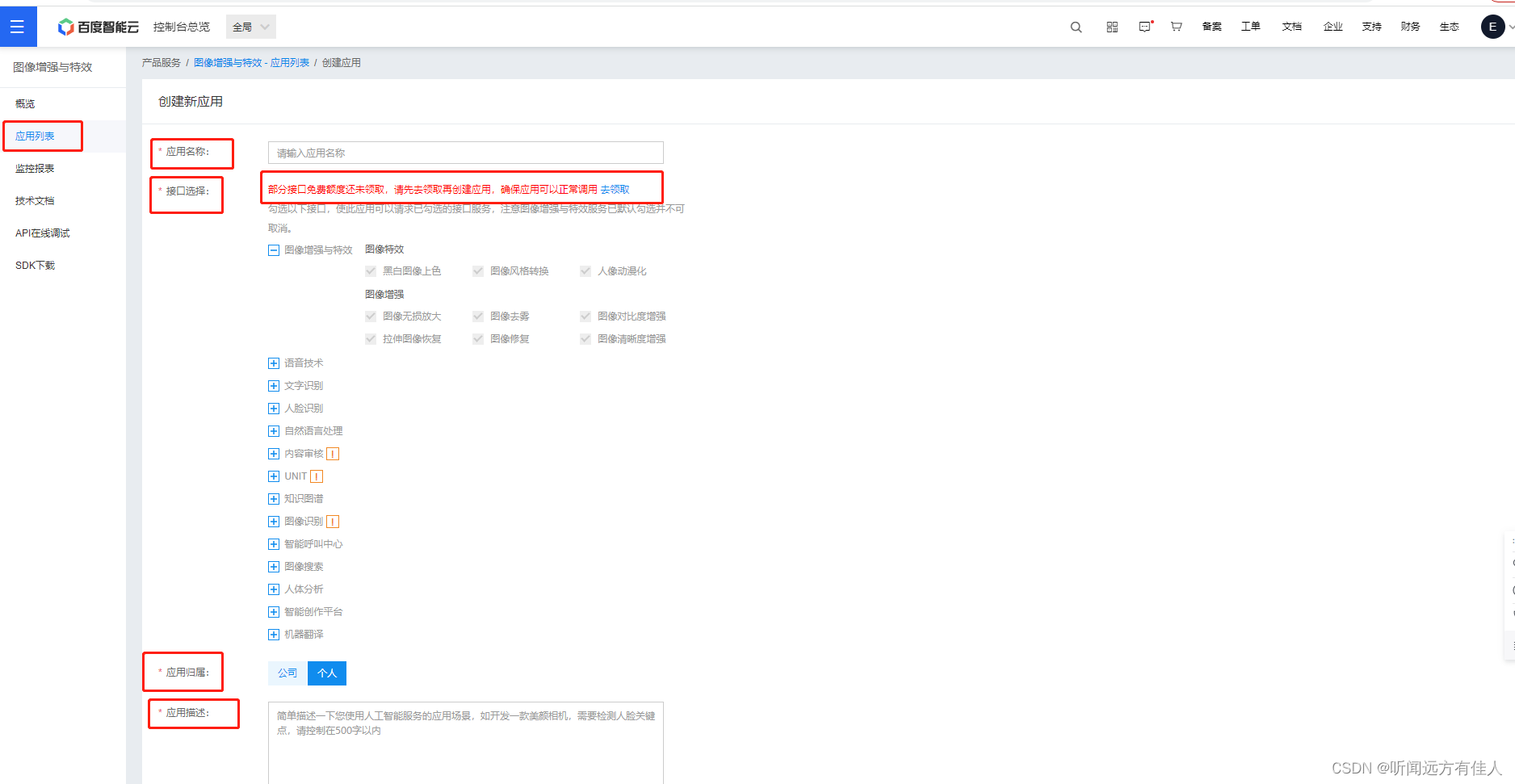Image resolution: width=1515 pixels, height=784 pixels.
Task: Focus the 应用描述 text area
Action: coord(466,743)
